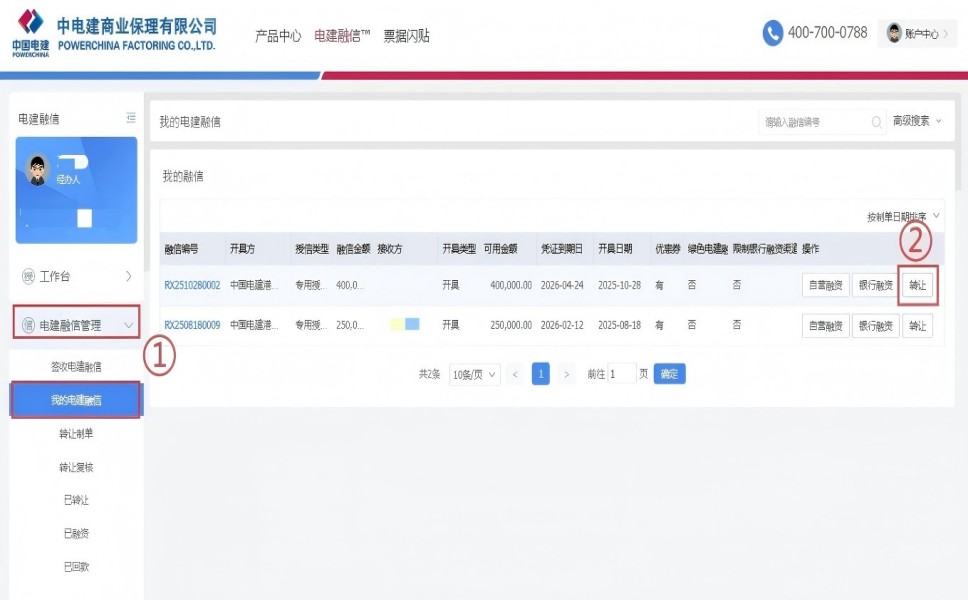Open 产品中心 in top navigation
Screen dimensions: 968x600
pos(278,36)
